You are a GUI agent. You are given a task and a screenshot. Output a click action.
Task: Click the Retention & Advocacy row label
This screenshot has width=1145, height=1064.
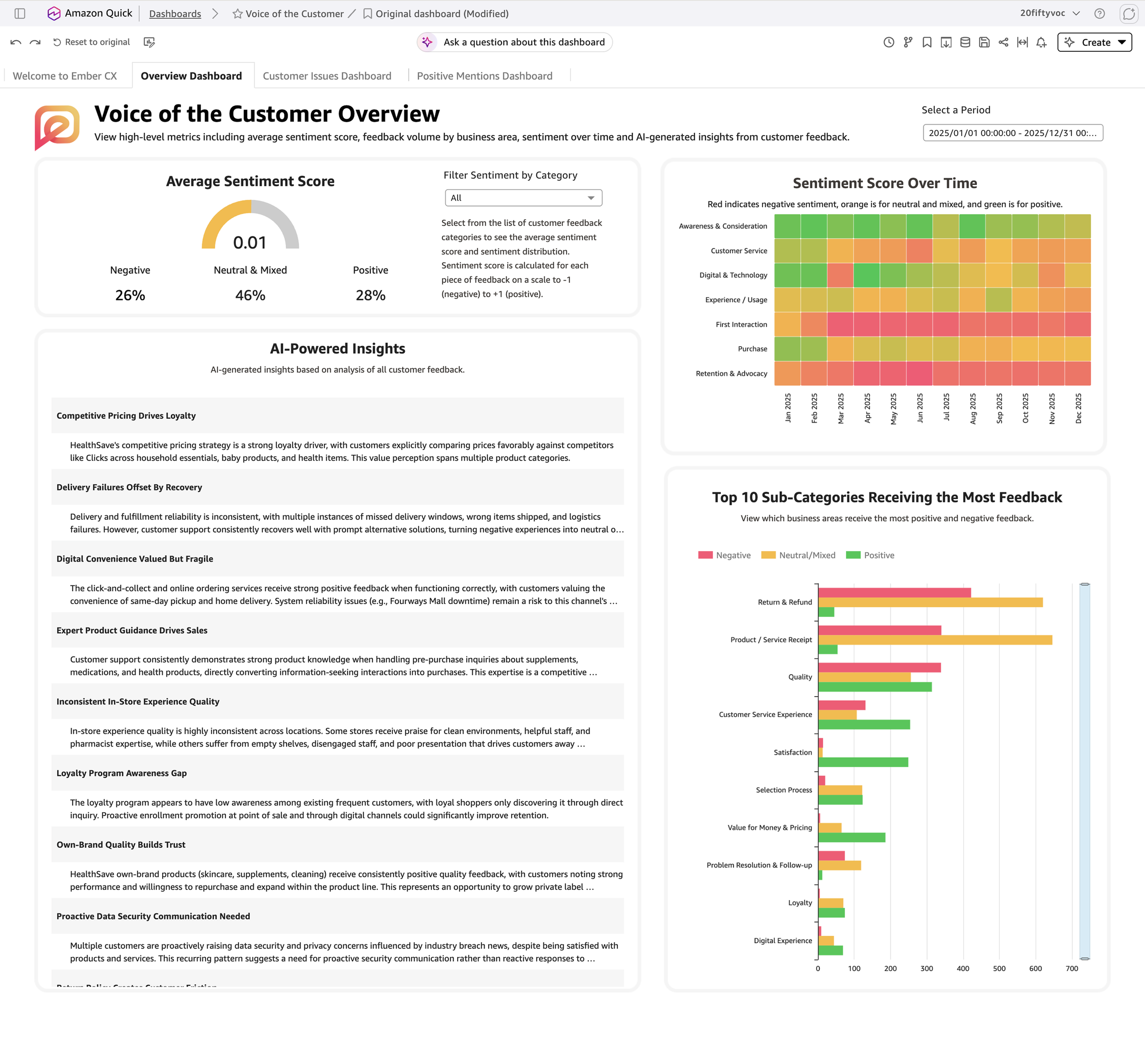pos(731,374)
